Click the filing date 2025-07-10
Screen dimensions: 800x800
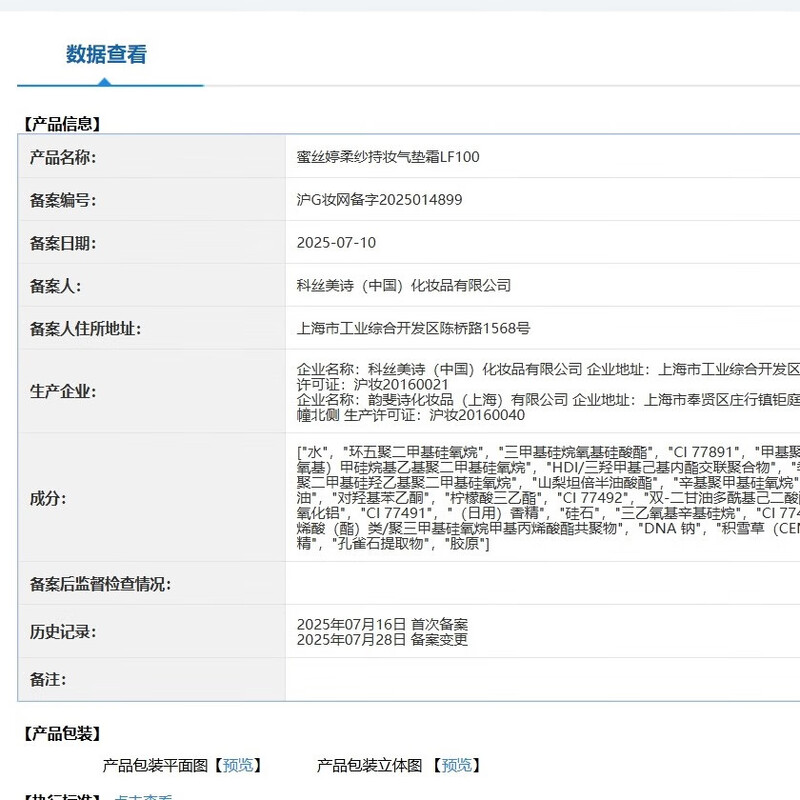[x=336, y=243]
